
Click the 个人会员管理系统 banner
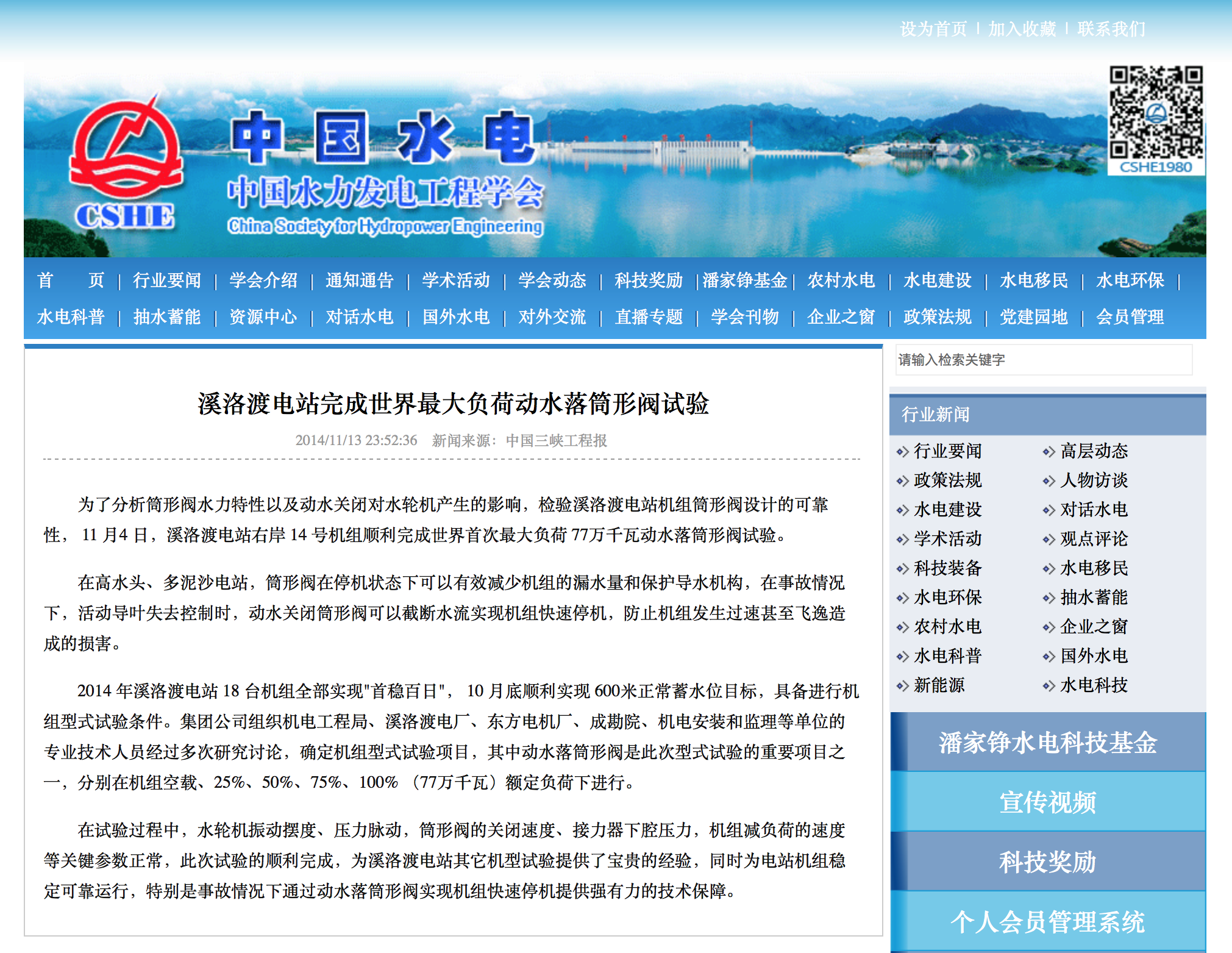(1047, 921)
